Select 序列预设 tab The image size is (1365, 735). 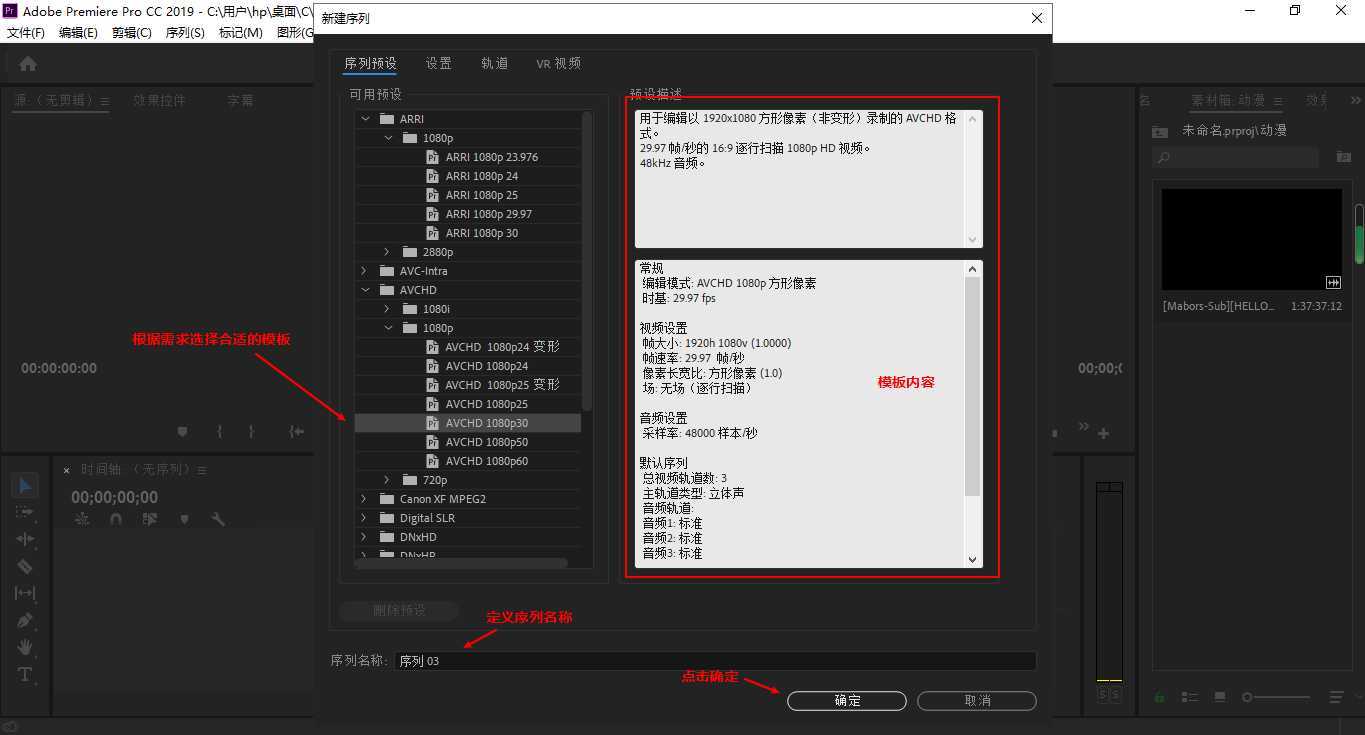pos(370,63)
